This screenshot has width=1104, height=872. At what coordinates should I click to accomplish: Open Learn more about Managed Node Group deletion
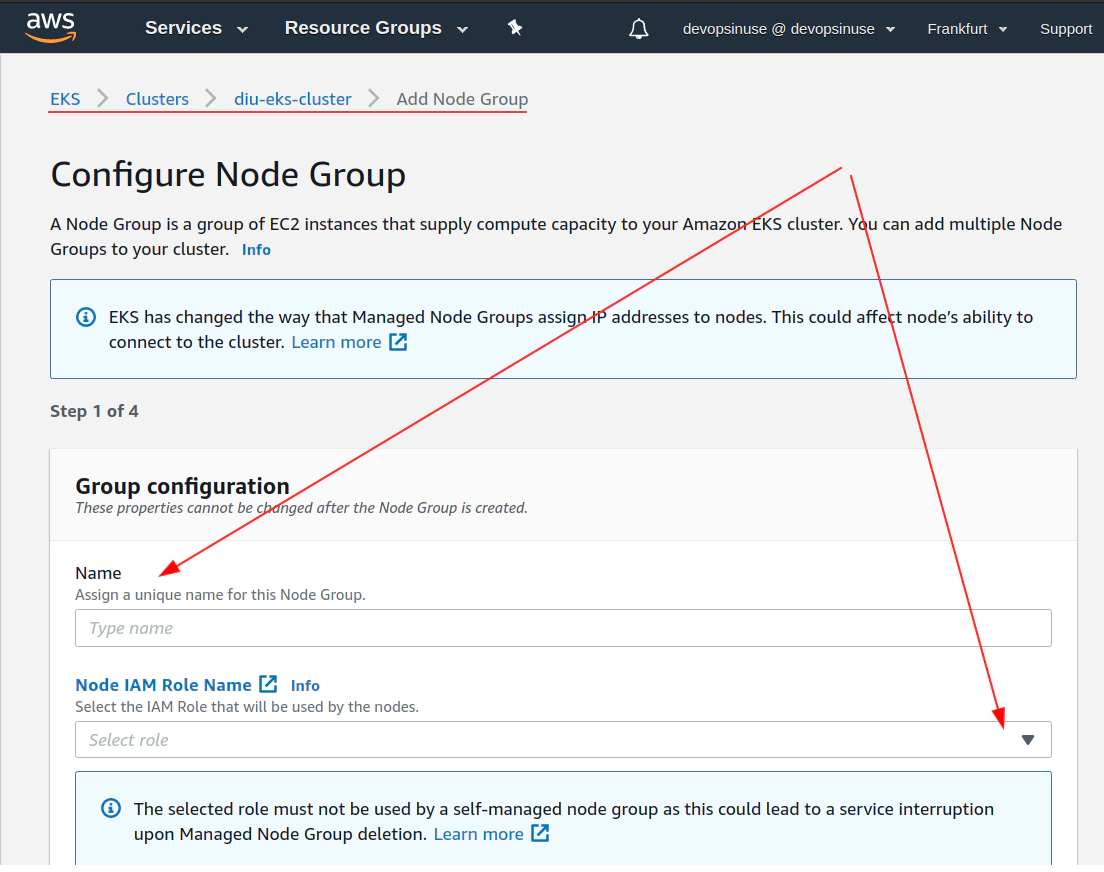click(479, 834)
